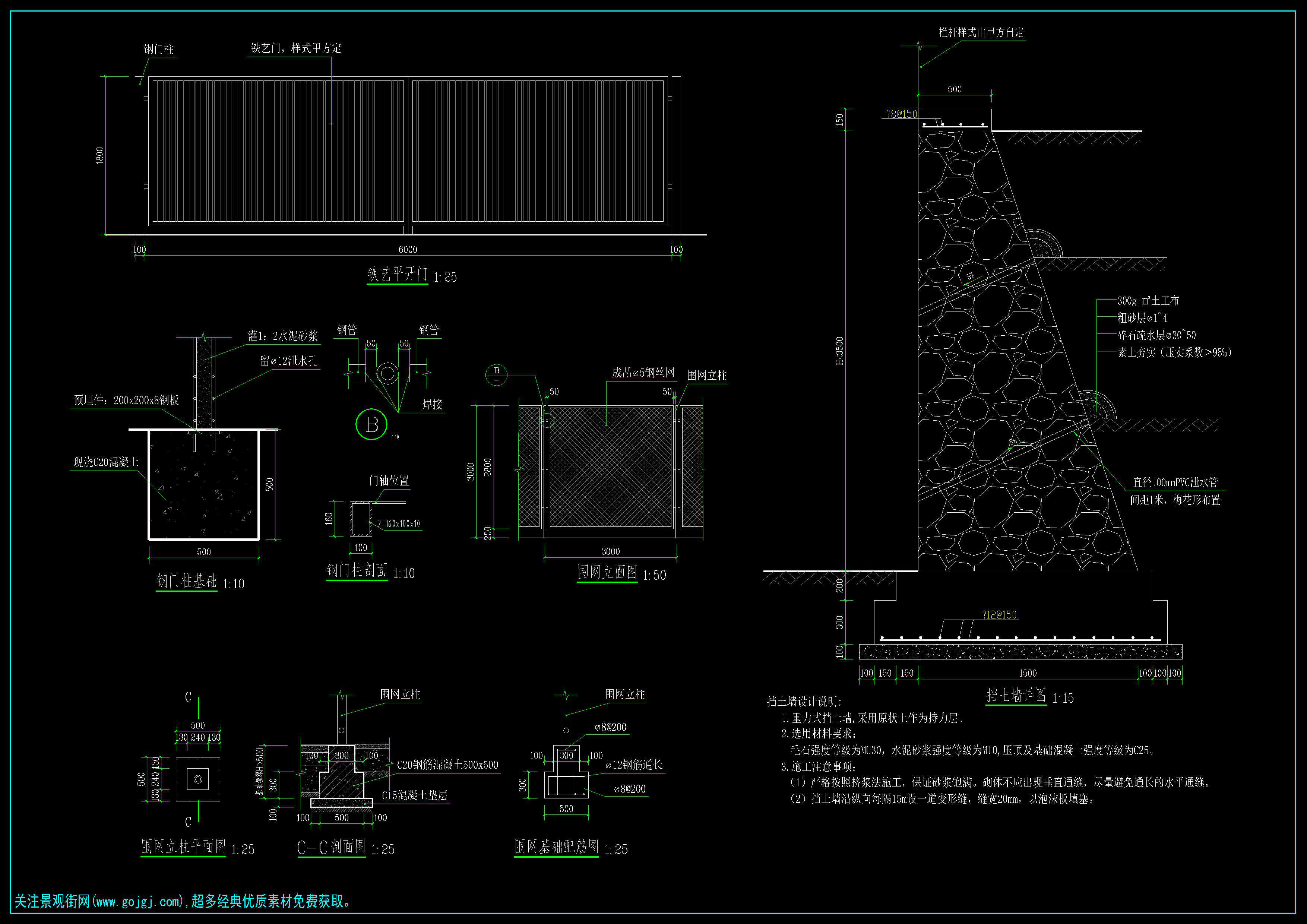The image size is (1307, 924).
Task: Click the small B section callout bubble
Action: (496, 374)
